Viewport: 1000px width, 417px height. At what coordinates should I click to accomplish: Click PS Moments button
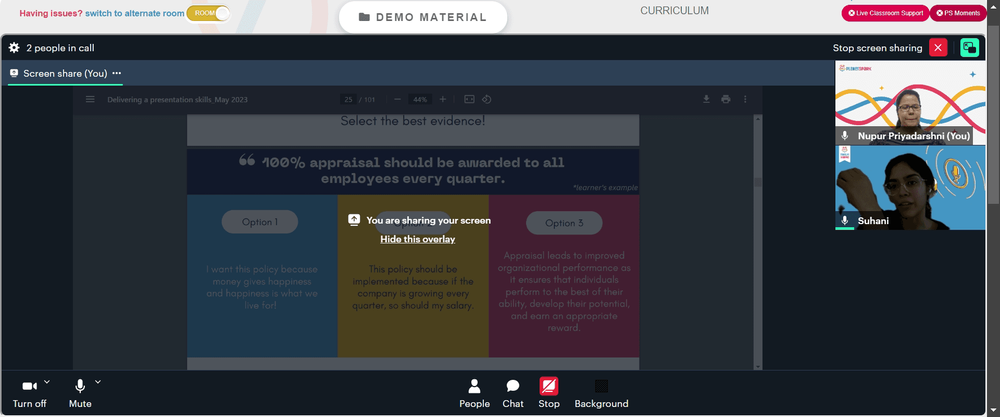coord(958,13)
